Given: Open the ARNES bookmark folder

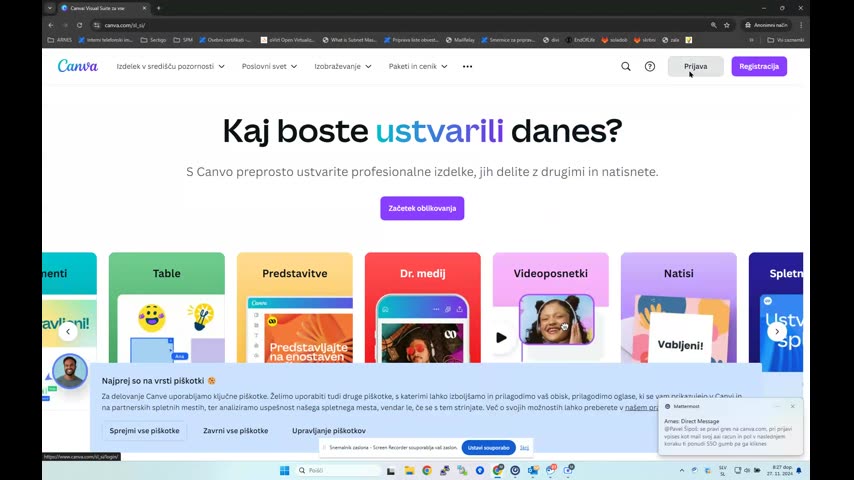Looking at the screenshot, I should tap(60, 40).
